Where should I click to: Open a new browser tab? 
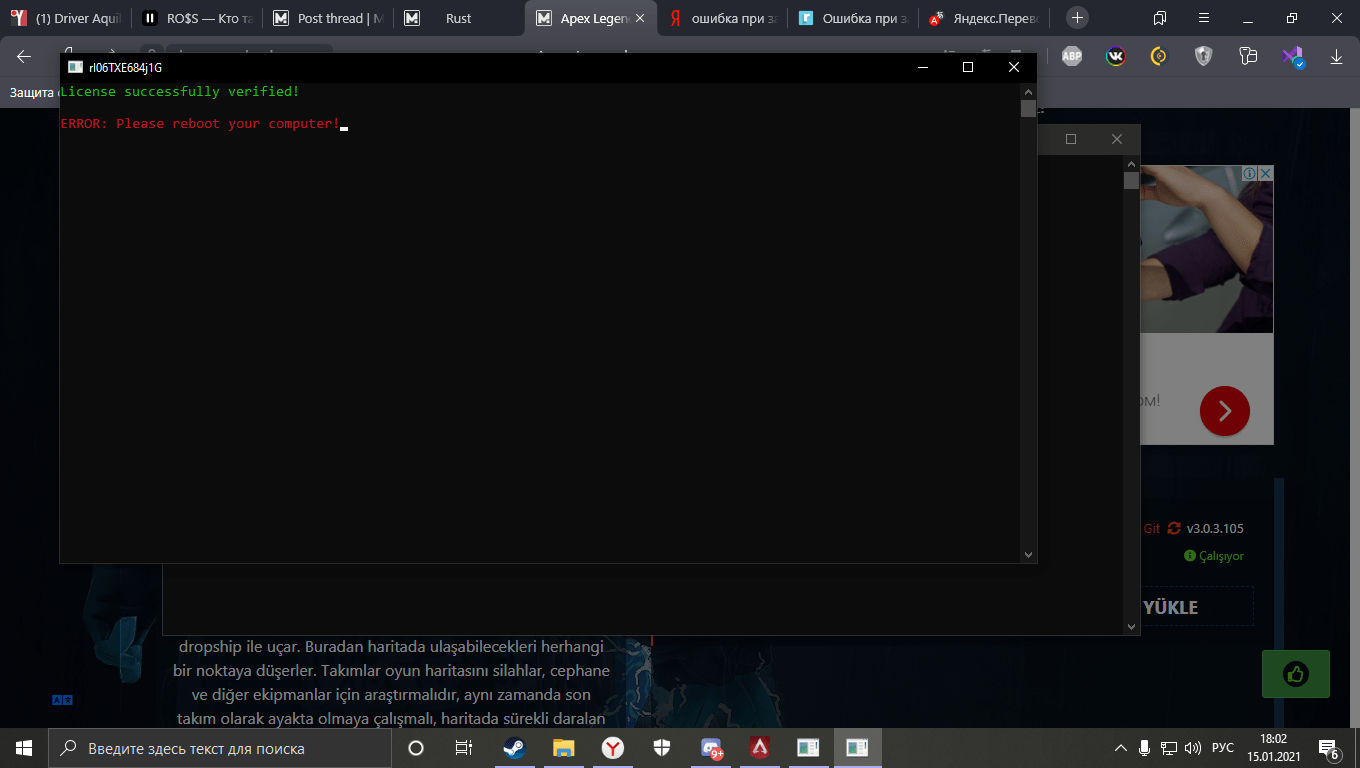tap(1077, 18)
